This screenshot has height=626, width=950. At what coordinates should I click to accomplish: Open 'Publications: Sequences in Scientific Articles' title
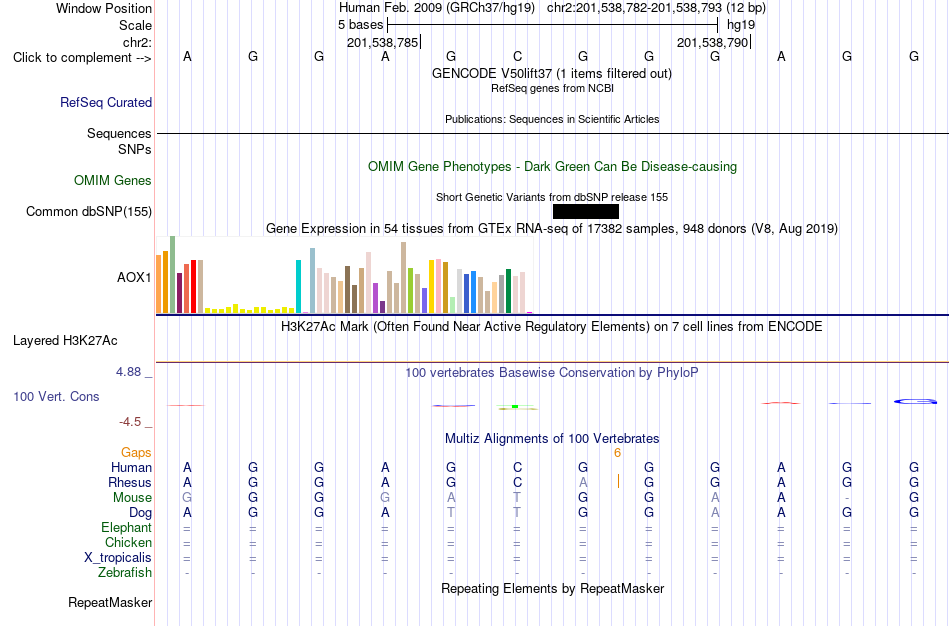coord(552,119)
